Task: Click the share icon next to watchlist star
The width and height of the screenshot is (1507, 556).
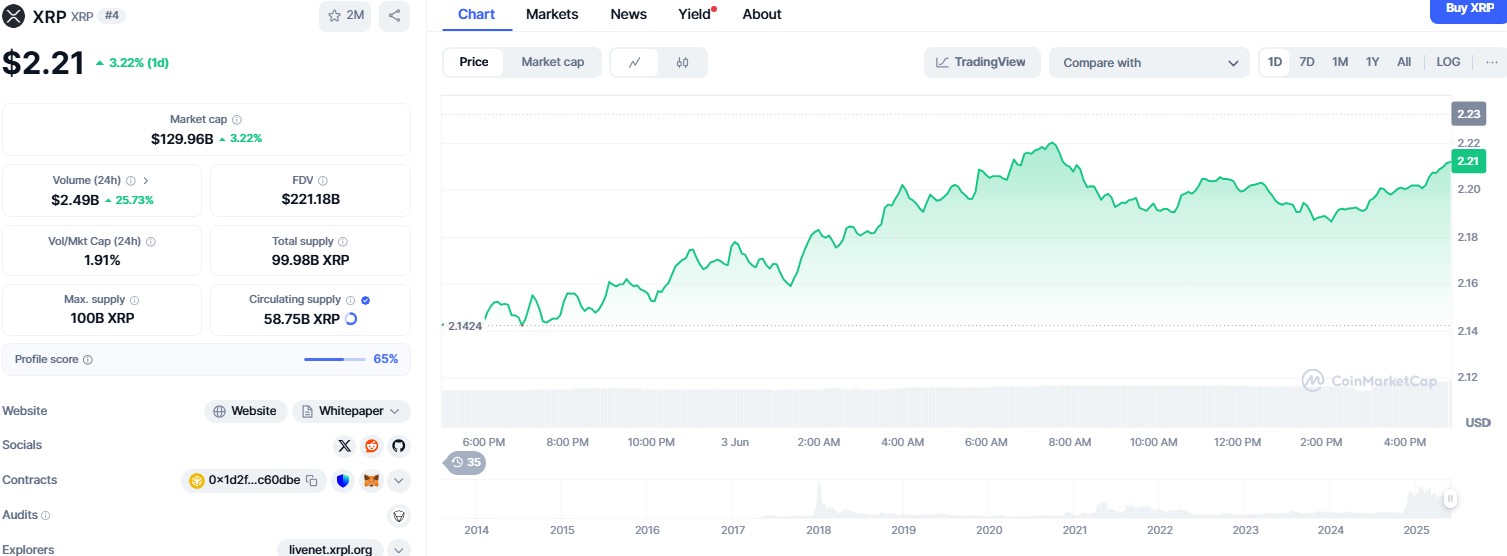Action: click(x=394, y=16)
